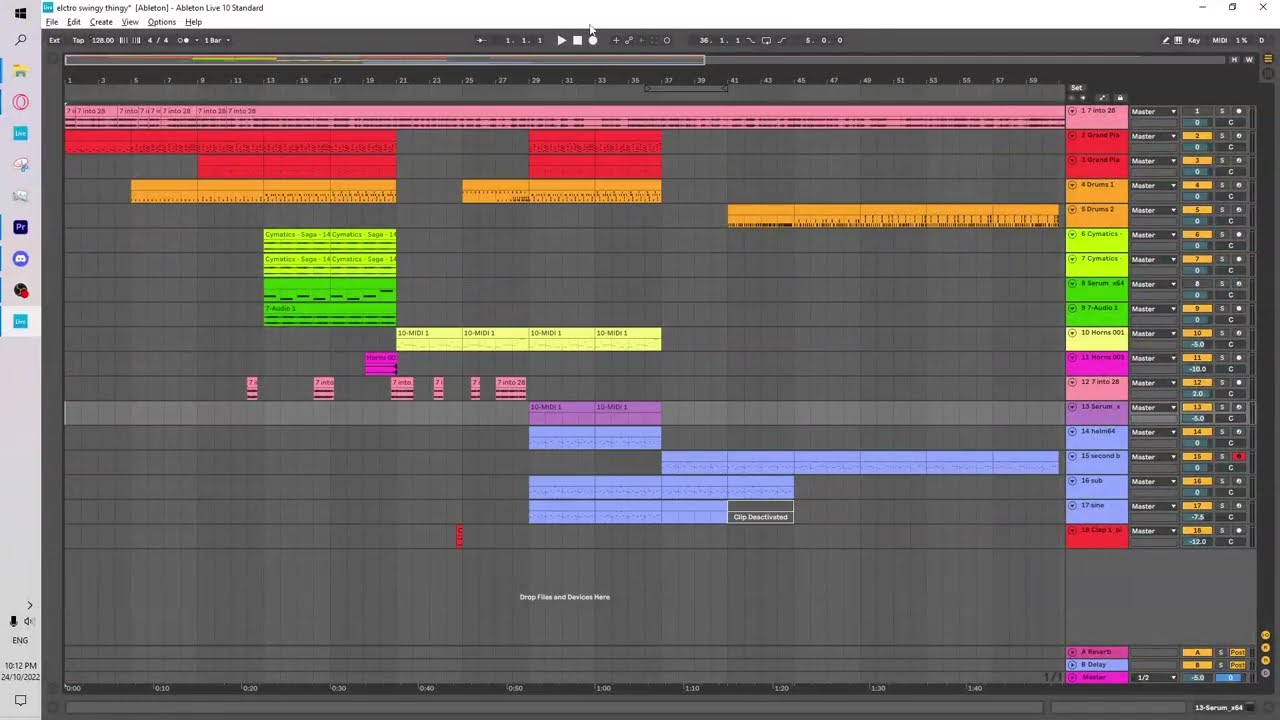The image size is (1280, 720).
Task: Activate track 8 Serum_x64
Action: tap(1197, 284)
